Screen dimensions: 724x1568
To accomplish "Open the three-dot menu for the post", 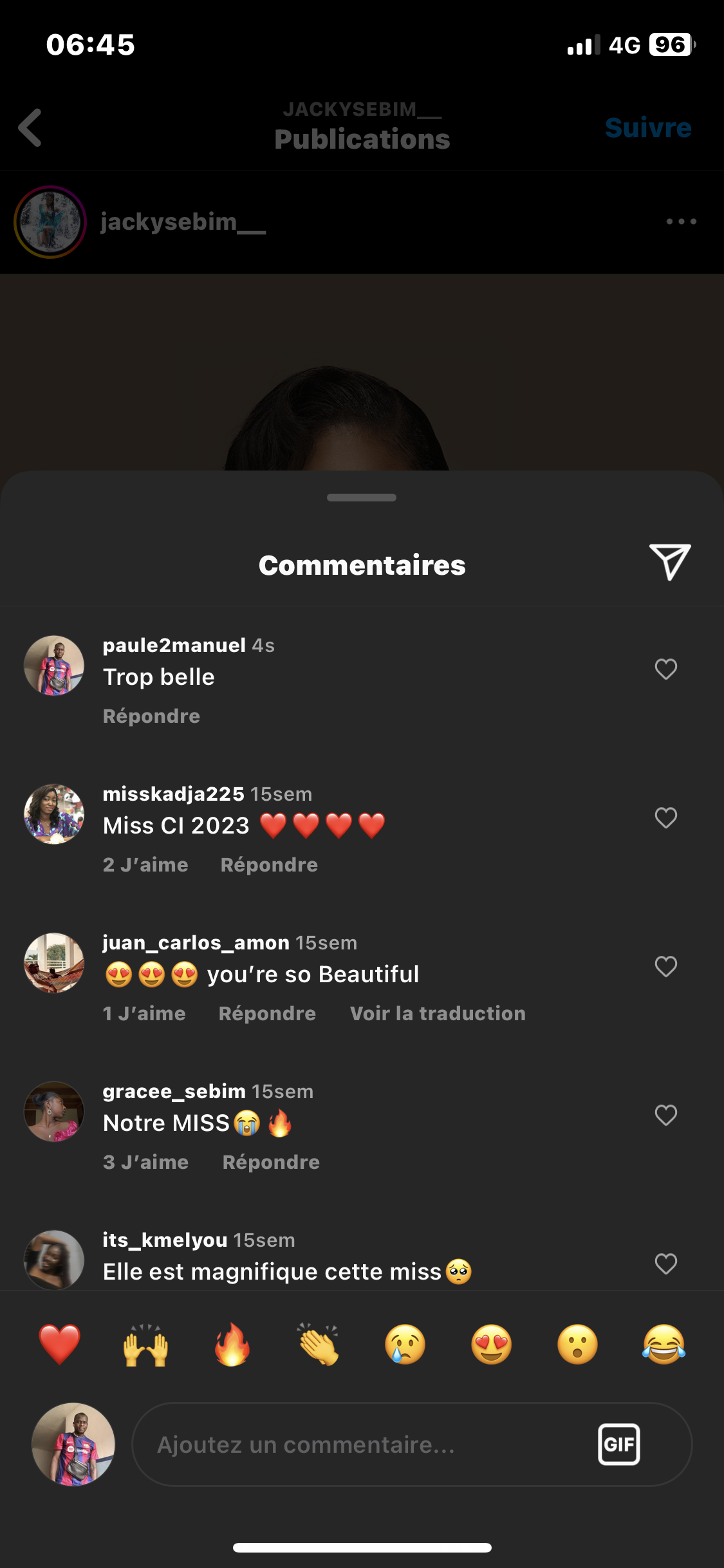I will 681,221.
